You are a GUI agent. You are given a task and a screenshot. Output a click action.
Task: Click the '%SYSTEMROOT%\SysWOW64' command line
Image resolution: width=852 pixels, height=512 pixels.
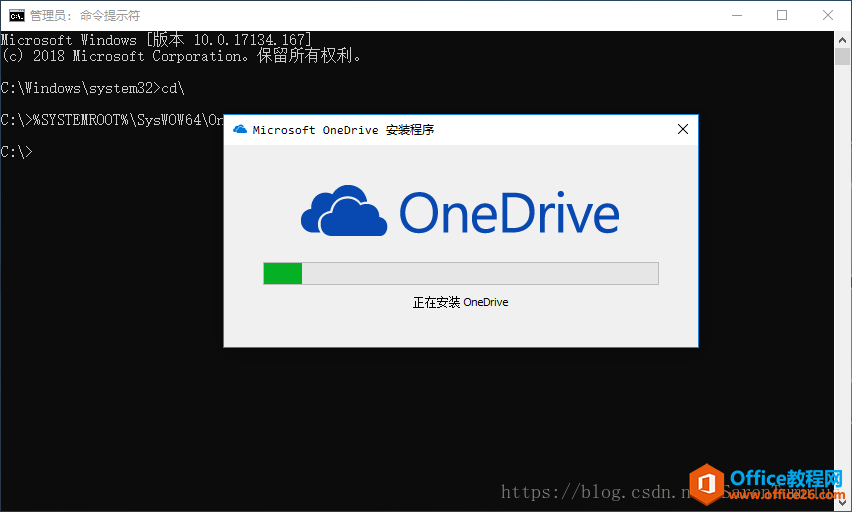point(112,120)
